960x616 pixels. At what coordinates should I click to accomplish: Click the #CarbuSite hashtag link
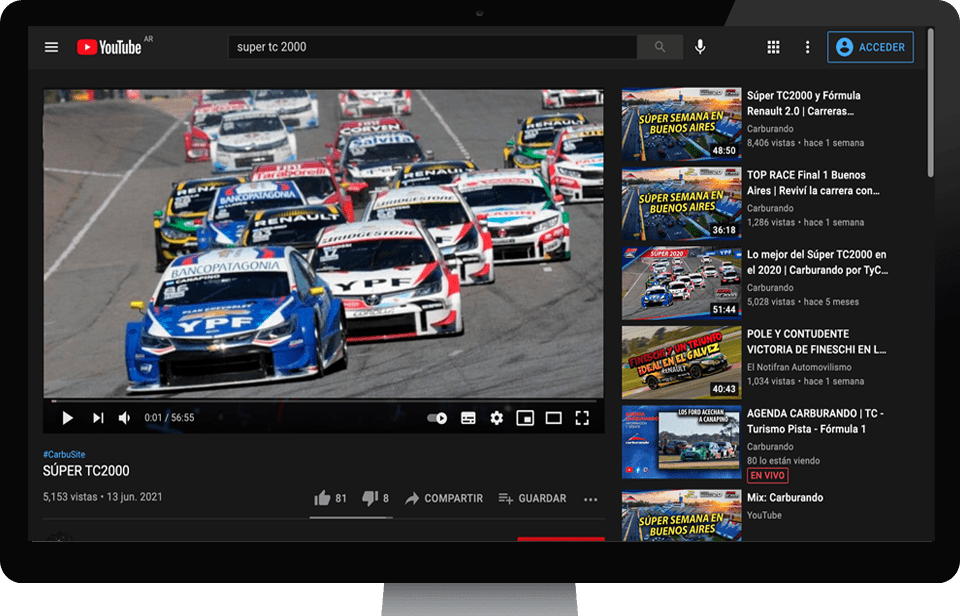(64, 454)
